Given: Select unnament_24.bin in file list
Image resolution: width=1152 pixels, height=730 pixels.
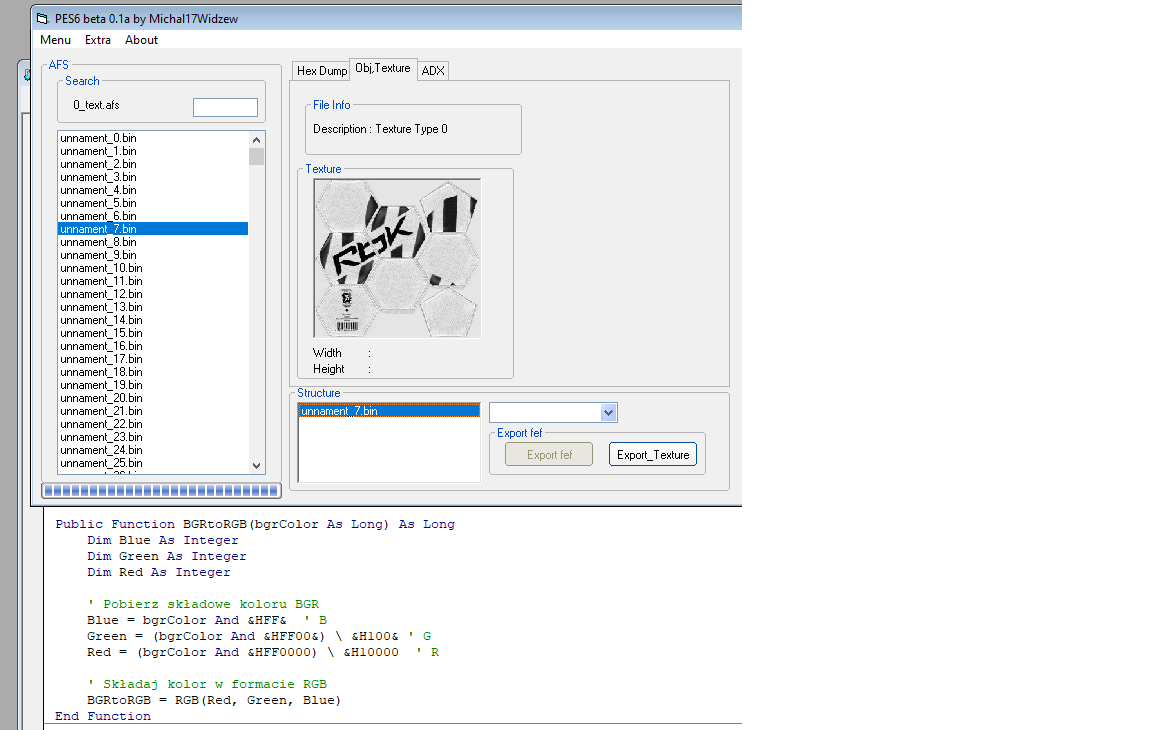Looking at the screenshot, I should 153,450.
